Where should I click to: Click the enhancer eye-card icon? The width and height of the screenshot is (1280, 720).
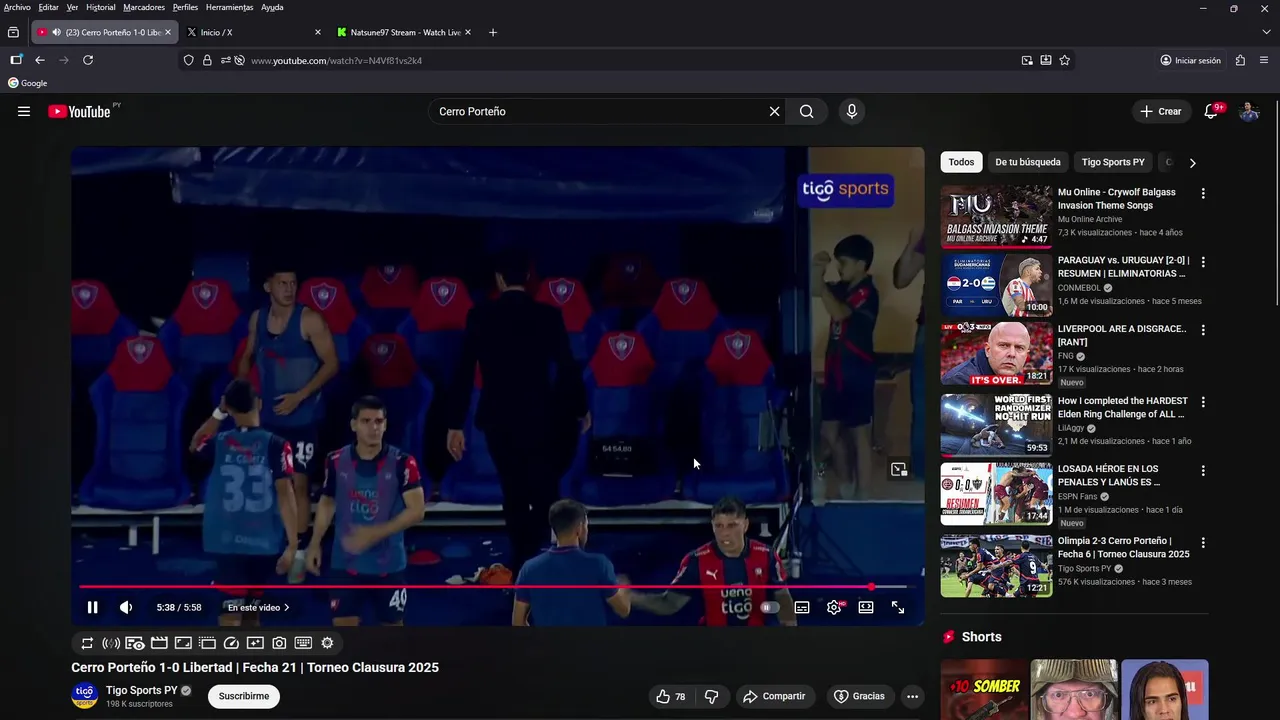click(x=135, y=643)
